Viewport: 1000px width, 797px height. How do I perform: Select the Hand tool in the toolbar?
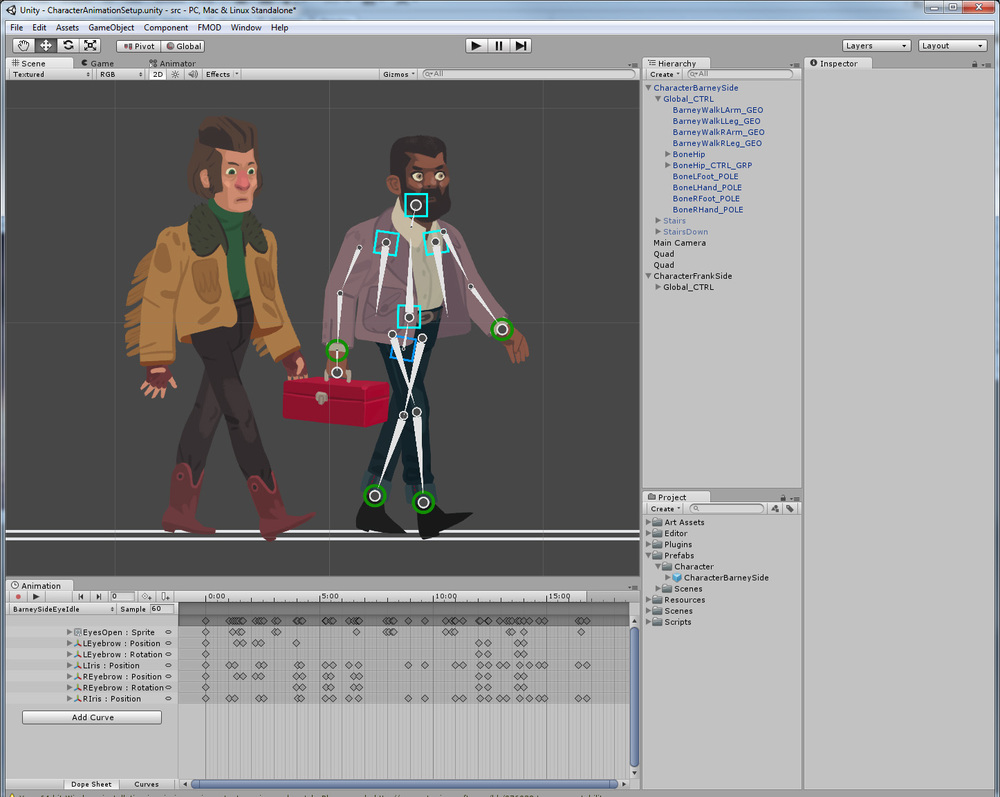[x=24, y=46]
